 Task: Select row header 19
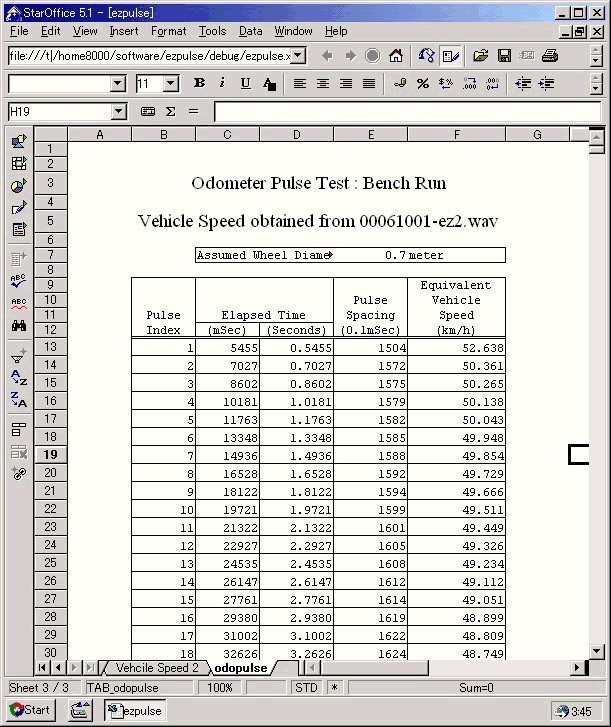point(51,454)
